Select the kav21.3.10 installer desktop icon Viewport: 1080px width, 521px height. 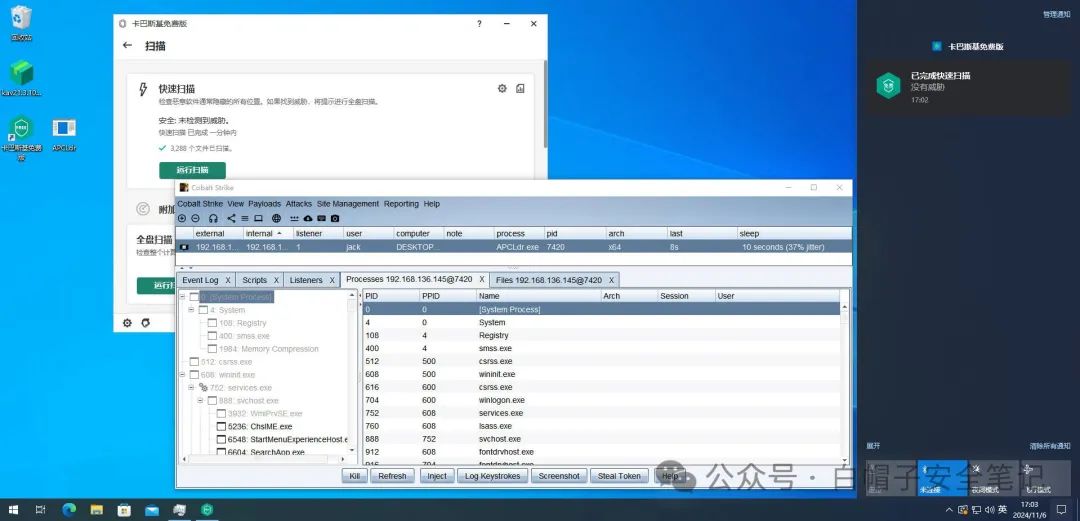(x=21, y=78)
